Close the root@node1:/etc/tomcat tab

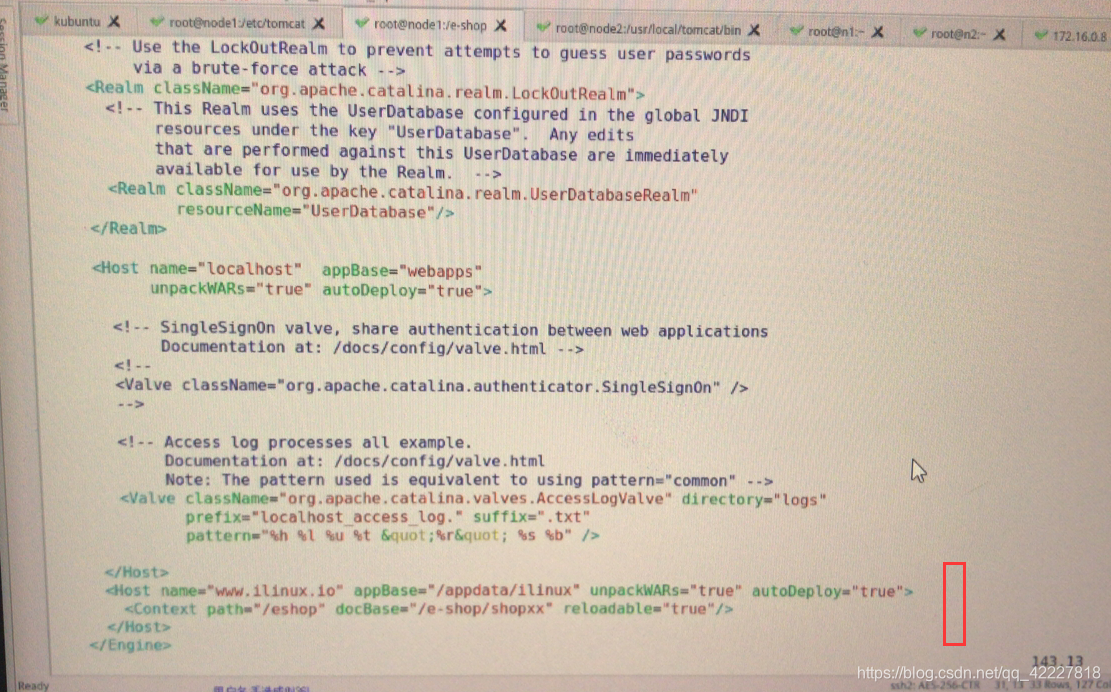319,23
